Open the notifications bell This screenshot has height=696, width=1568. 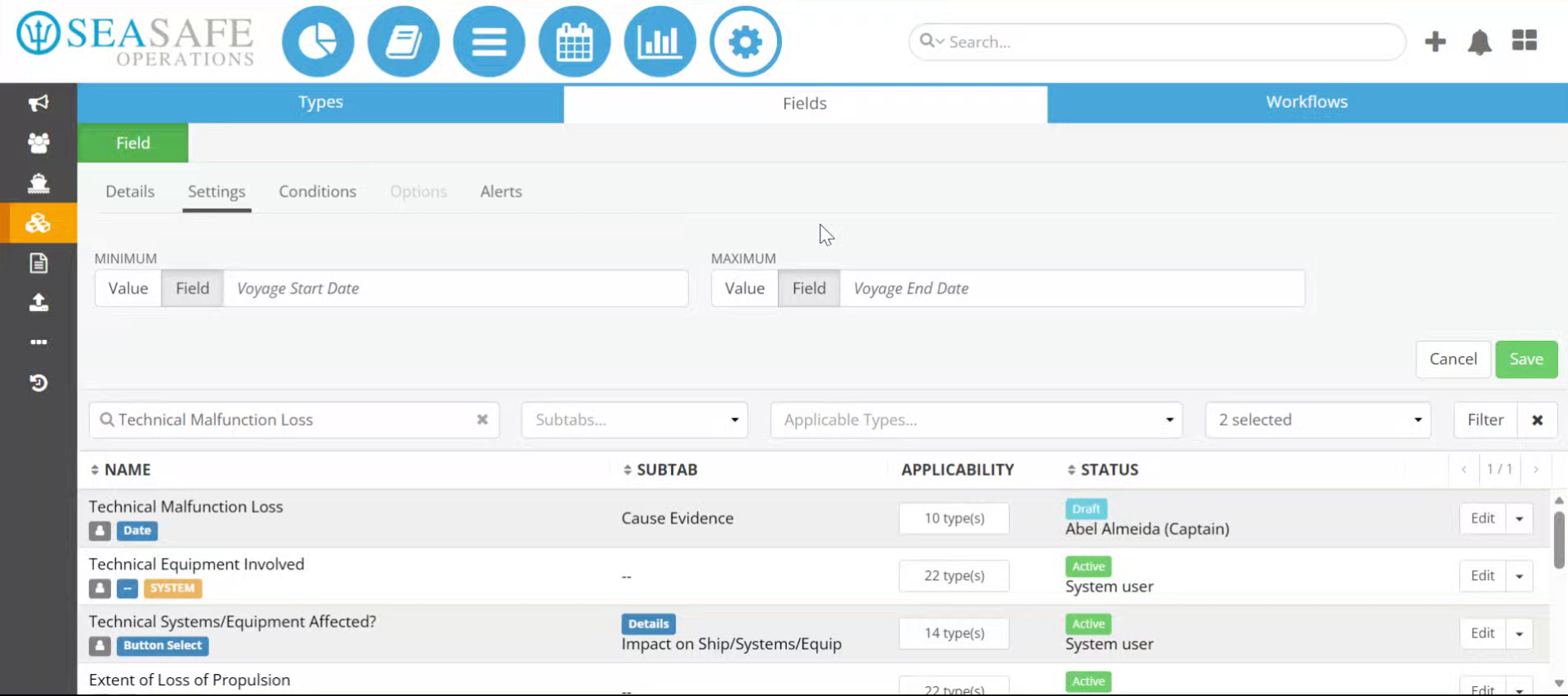coord(1480,42)
